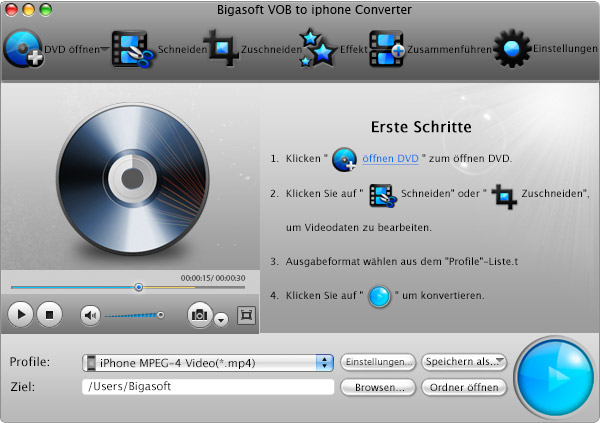This screenshot has height=423, width=600.
Task: Toggle fullscreen preview icon
Action: pos(246,315)
